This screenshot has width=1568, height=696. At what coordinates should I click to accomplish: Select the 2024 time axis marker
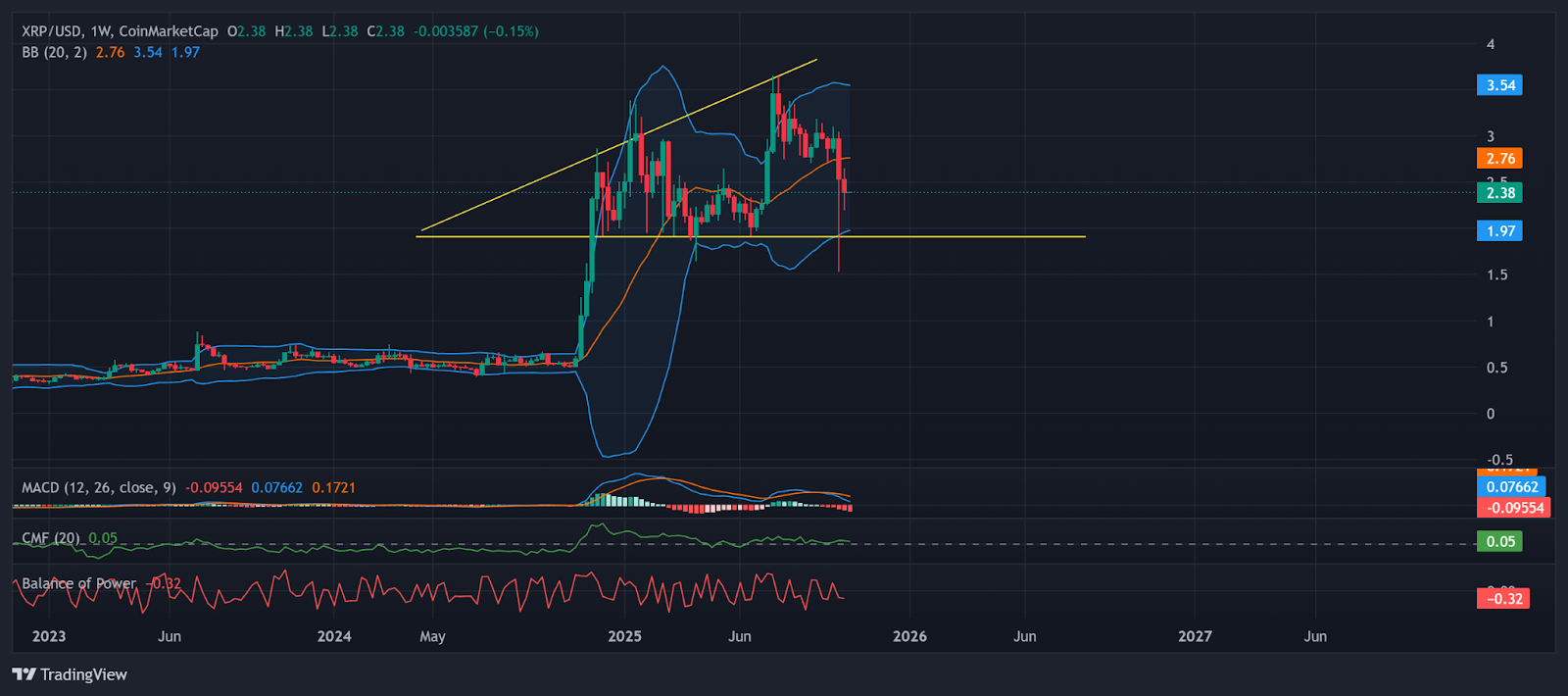[x=334, y=636]
